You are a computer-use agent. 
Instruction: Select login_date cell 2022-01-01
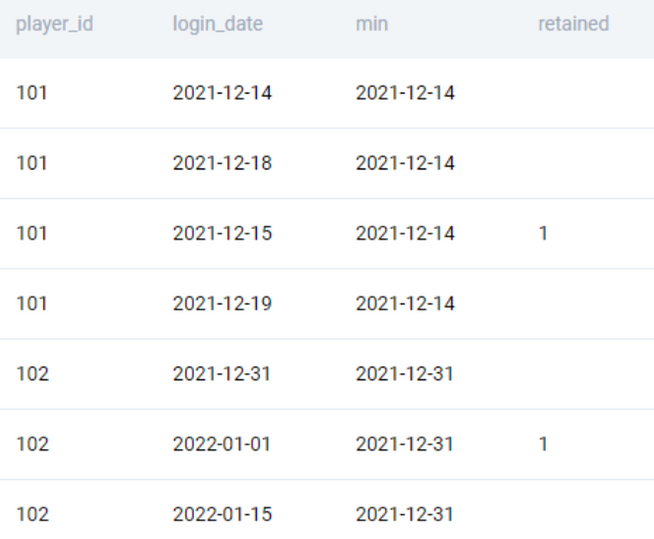coord(222,444)
